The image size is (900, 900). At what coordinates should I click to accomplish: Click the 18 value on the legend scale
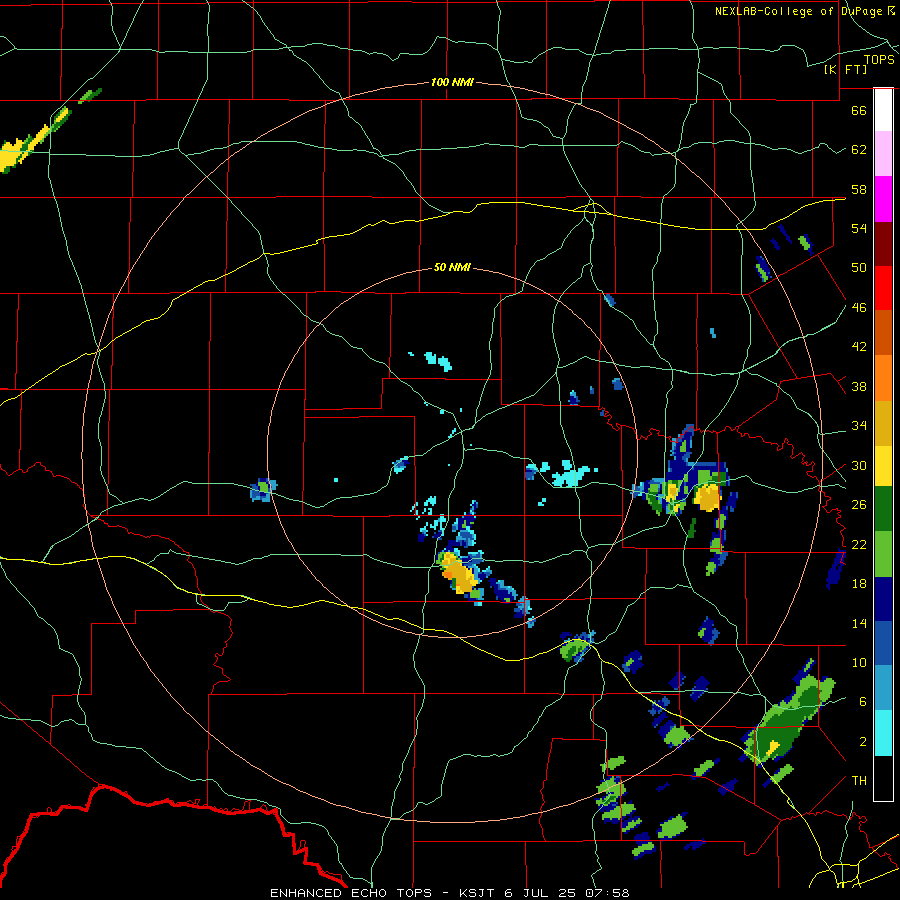859,584
